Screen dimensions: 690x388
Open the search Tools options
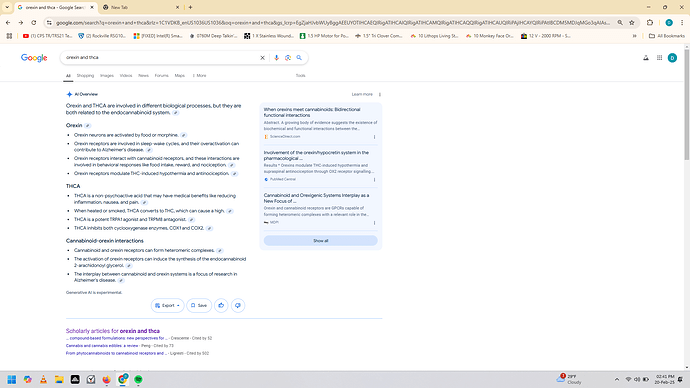[x=301, y=76]
